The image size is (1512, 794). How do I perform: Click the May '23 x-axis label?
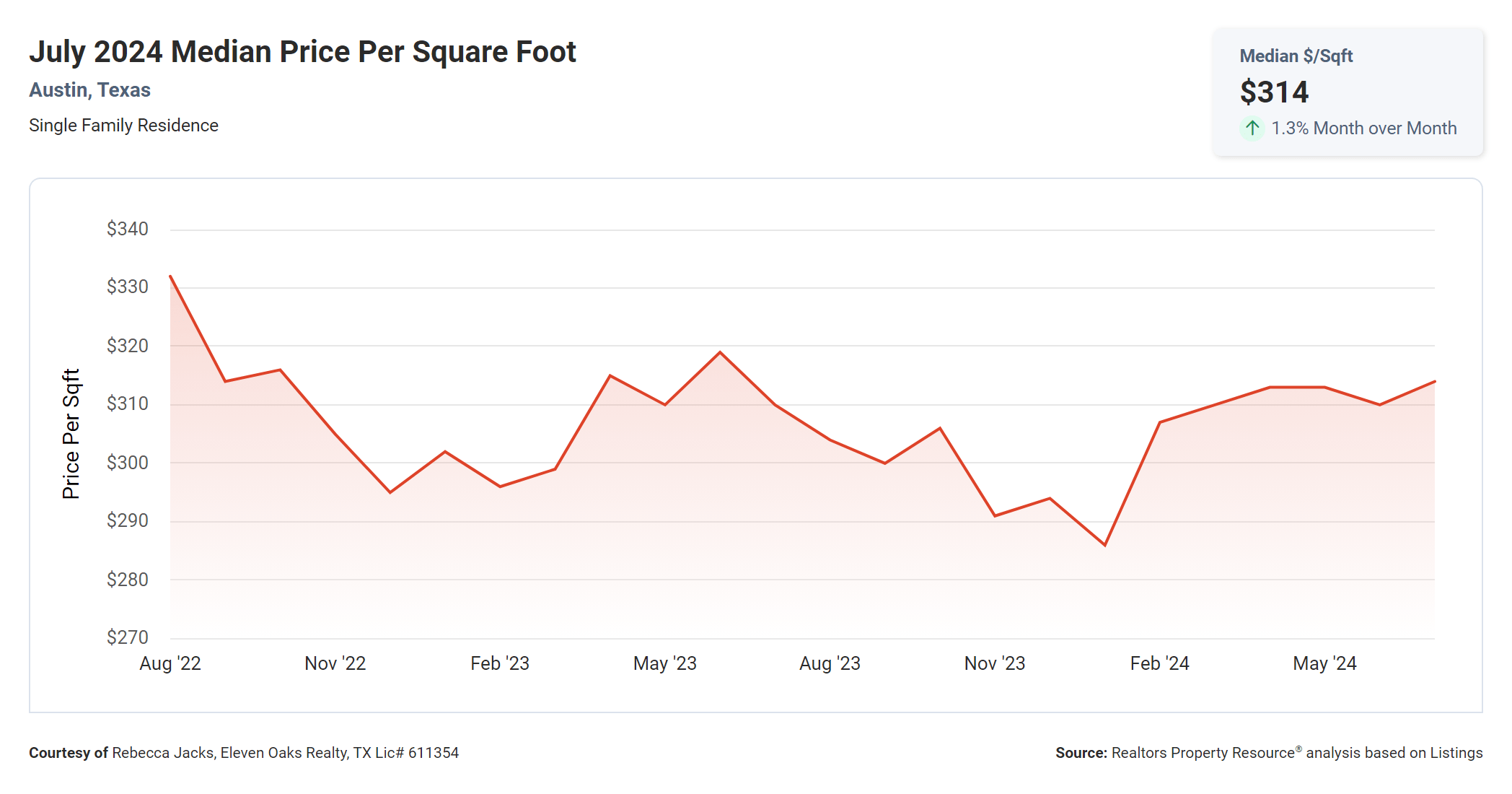[664, 663]
